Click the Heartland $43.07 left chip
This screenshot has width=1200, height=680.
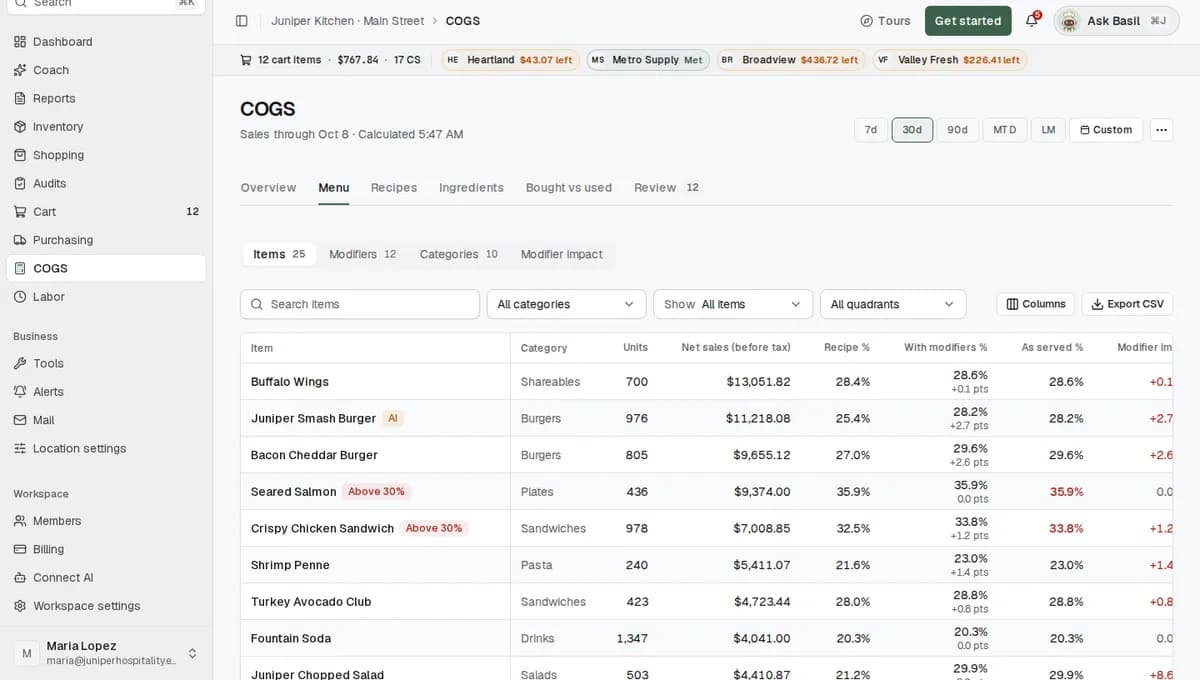click(510, 60)
